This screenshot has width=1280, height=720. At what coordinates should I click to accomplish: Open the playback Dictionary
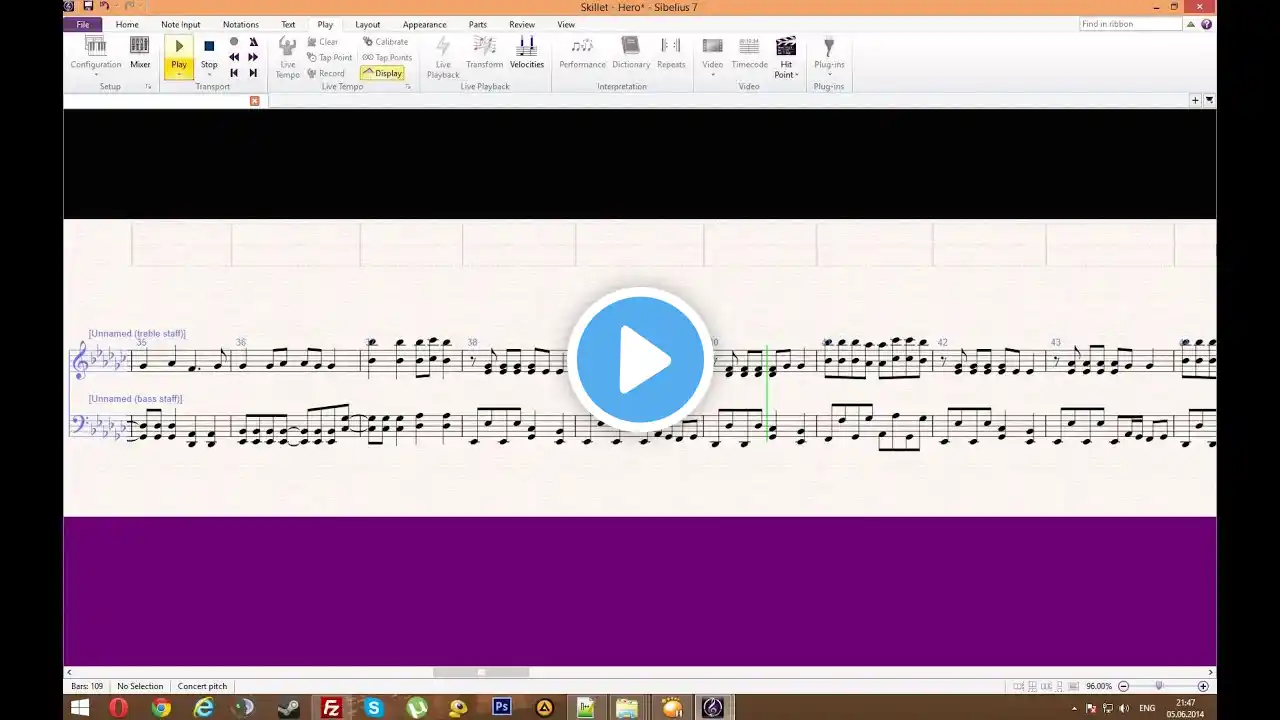(631, 53)
